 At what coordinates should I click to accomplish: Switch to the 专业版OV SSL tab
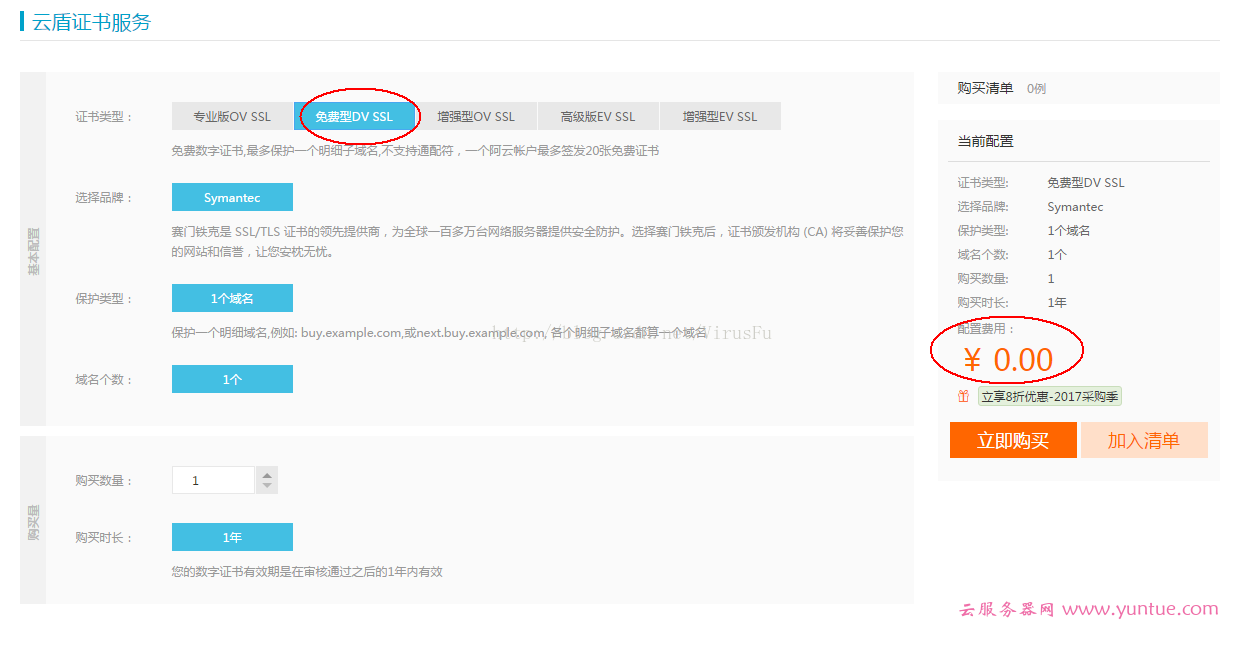(x=232, y=115)
